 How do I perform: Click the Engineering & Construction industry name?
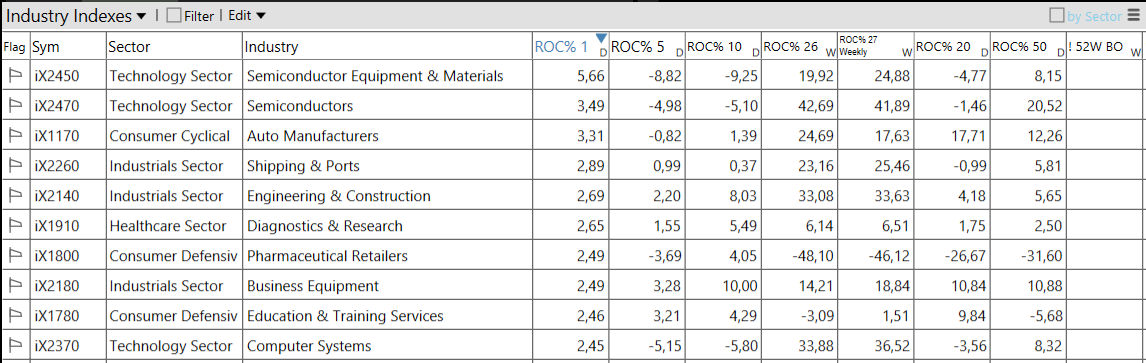point(338,196)
